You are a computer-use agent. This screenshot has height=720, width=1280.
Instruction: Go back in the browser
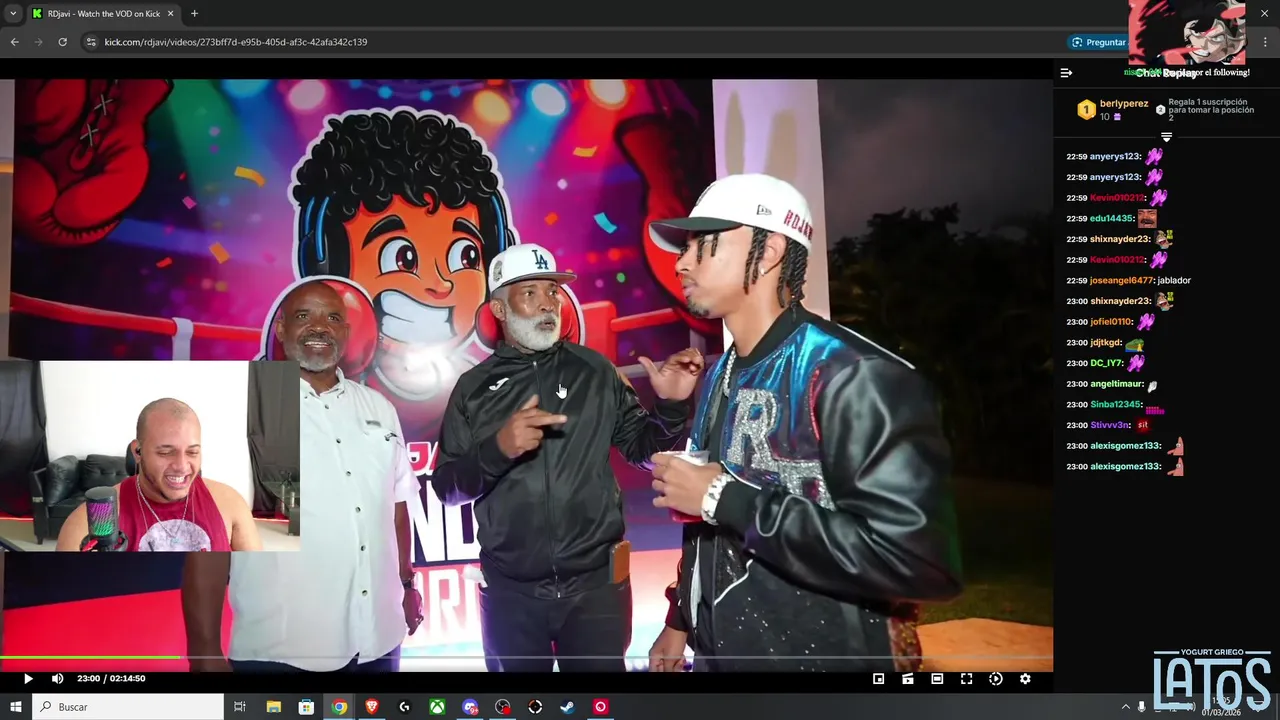(14, 42)
